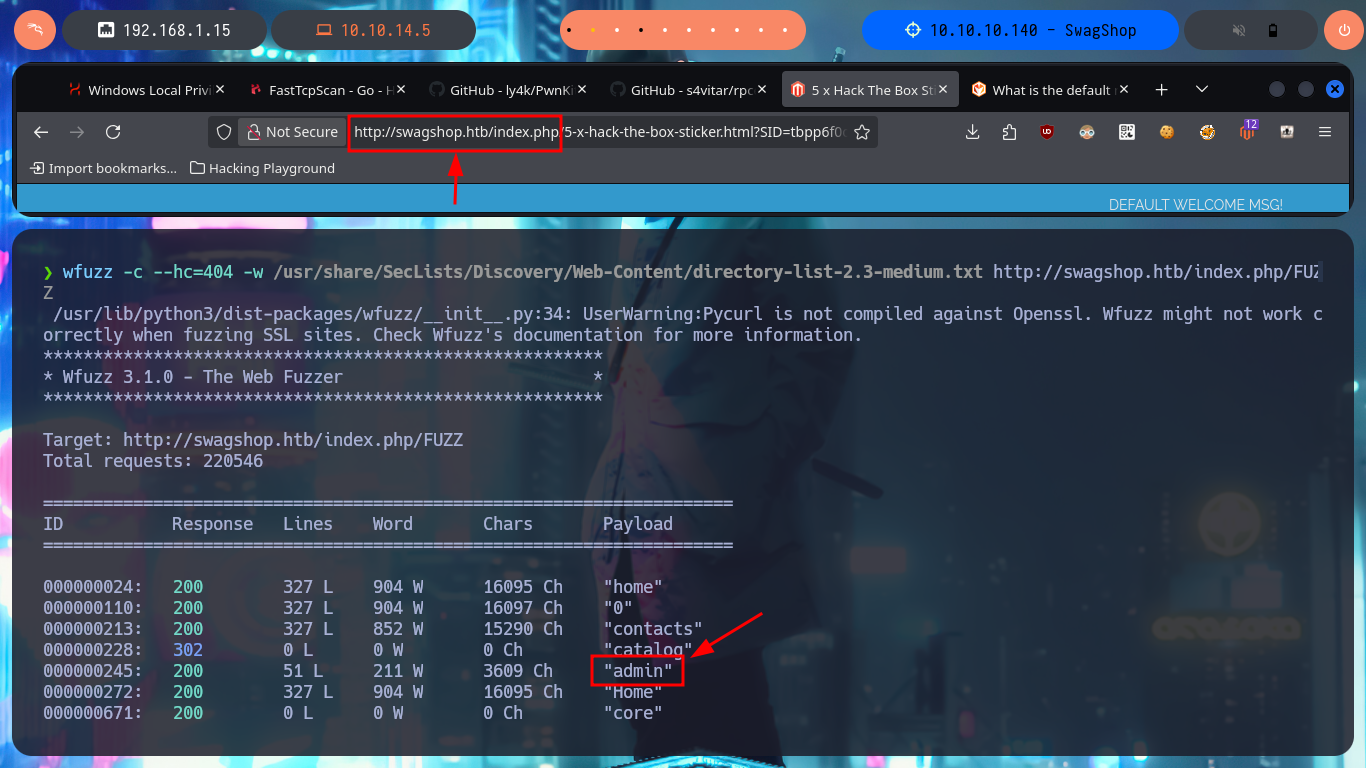This screenshot has width=1366, height=768.
Task: Click the 10.10.14.5 VPN address indicator
Action: pyautogui.click(x=374, y=30)
